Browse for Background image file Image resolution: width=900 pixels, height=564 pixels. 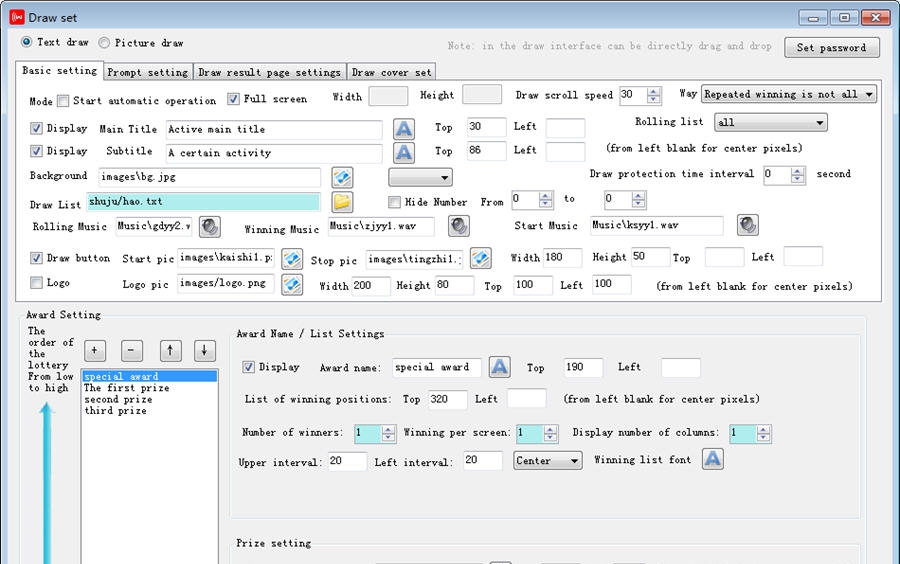coord(342,178)
